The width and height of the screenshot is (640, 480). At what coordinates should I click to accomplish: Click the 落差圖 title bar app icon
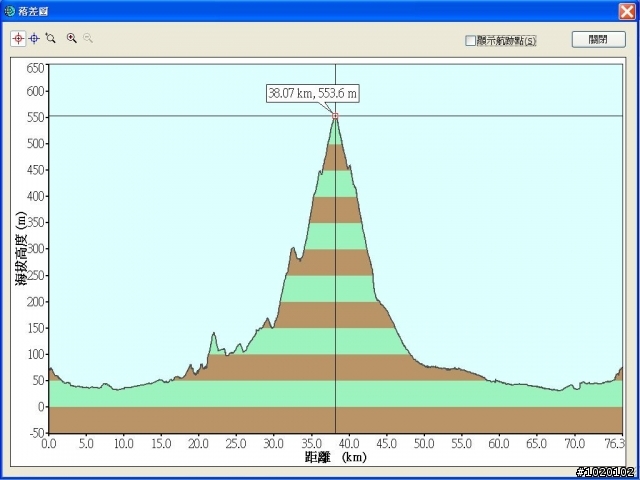(9, 11)
